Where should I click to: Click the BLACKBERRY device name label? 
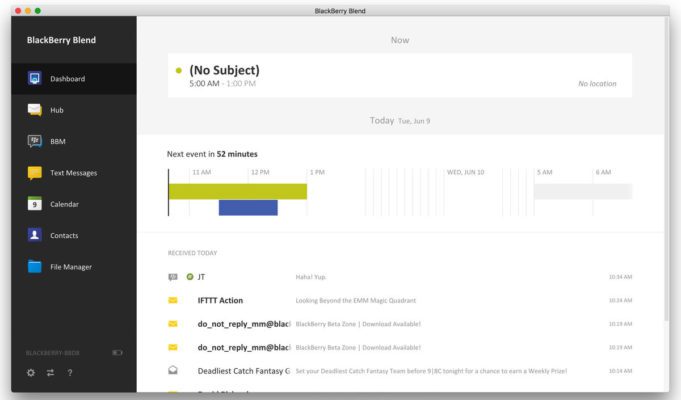(53, 353)
